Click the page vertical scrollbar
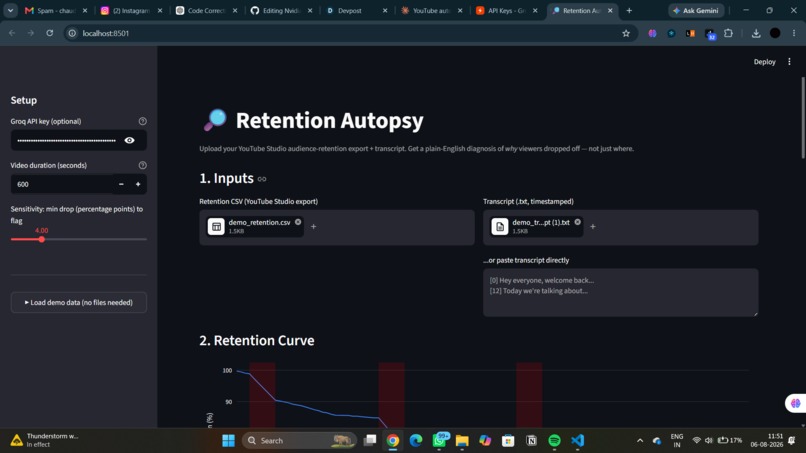The height and width of the screenshot is (453, 806). click(x=803, y=117)
